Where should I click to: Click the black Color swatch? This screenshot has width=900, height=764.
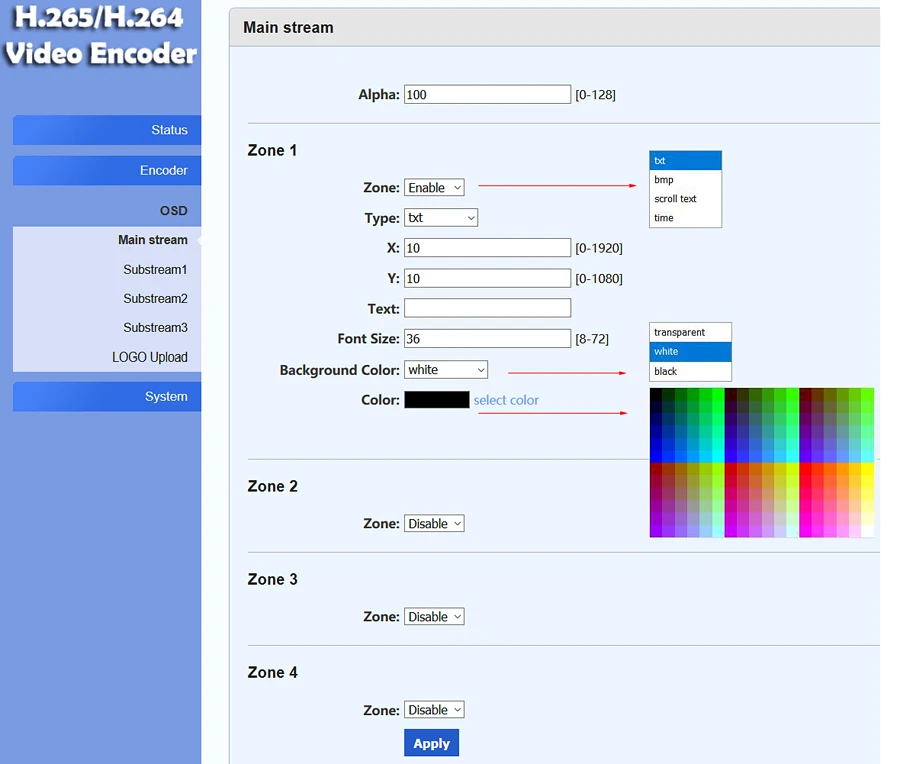437,400
